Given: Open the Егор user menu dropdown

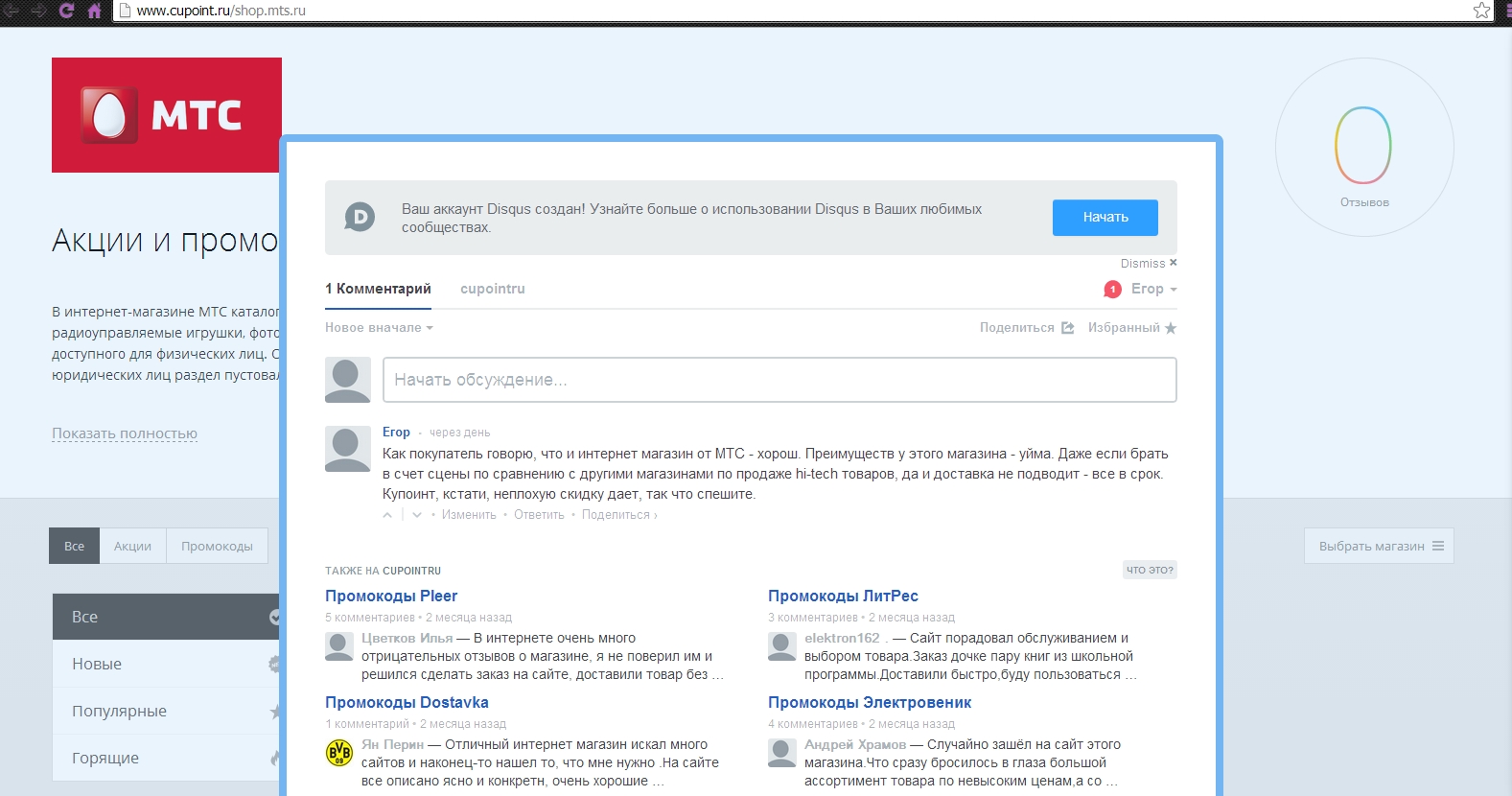Looking at the screenshot, I should 1153,289.
